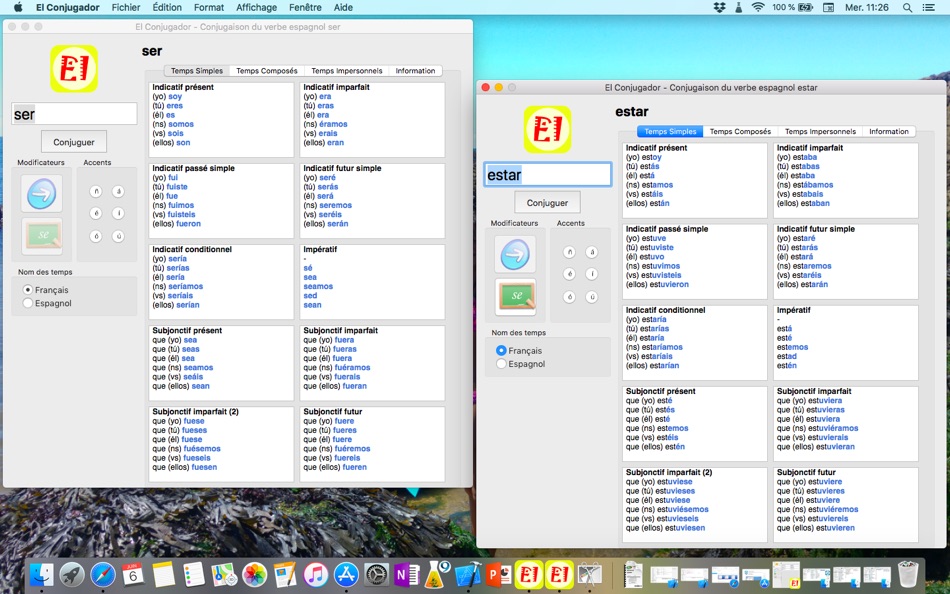Open the Trash in the dock
Screen dimensions: 950x594
point(908,574)
